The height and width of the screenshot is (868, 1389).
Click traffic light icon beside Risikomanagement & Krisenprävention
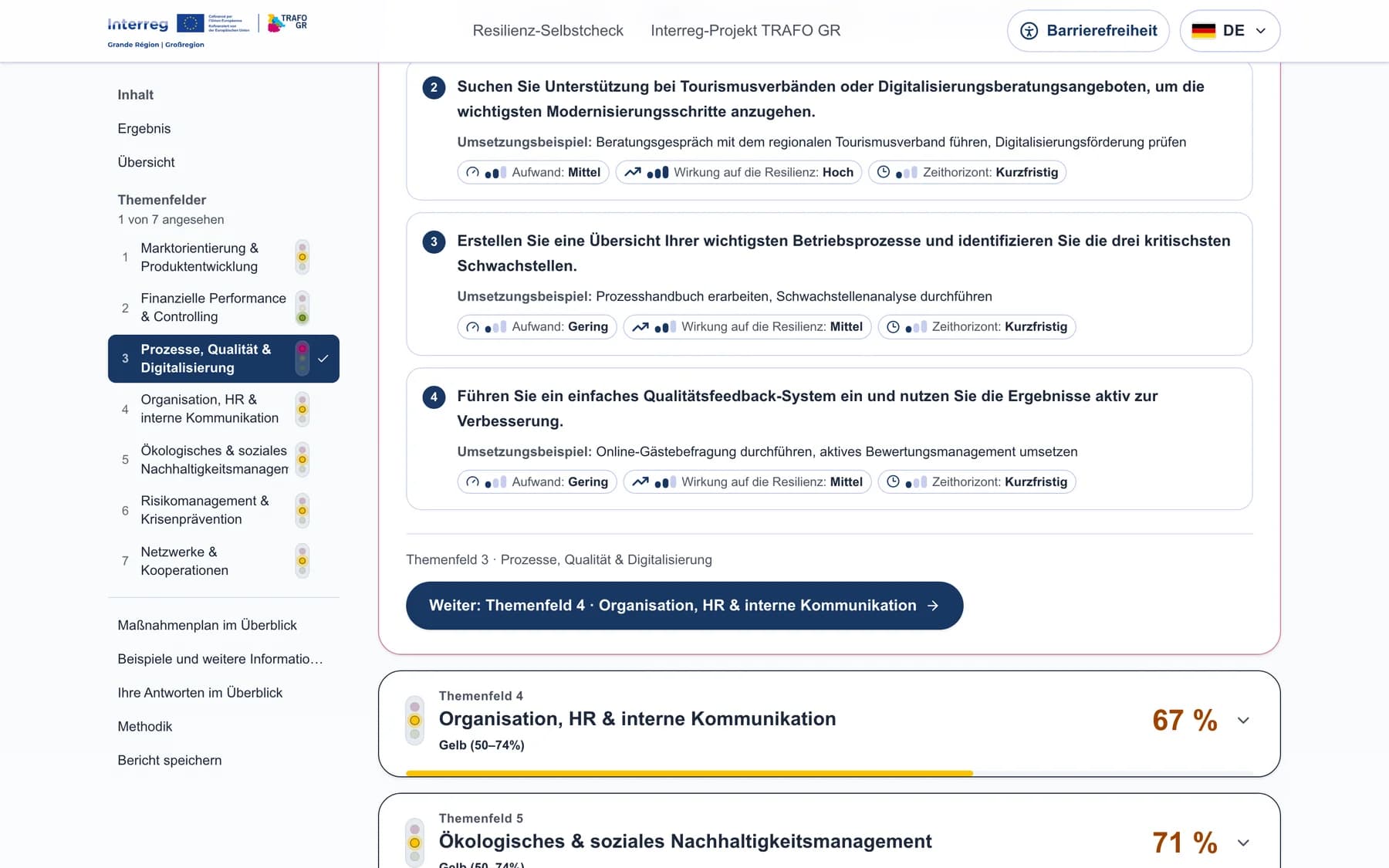click(302, 511)
